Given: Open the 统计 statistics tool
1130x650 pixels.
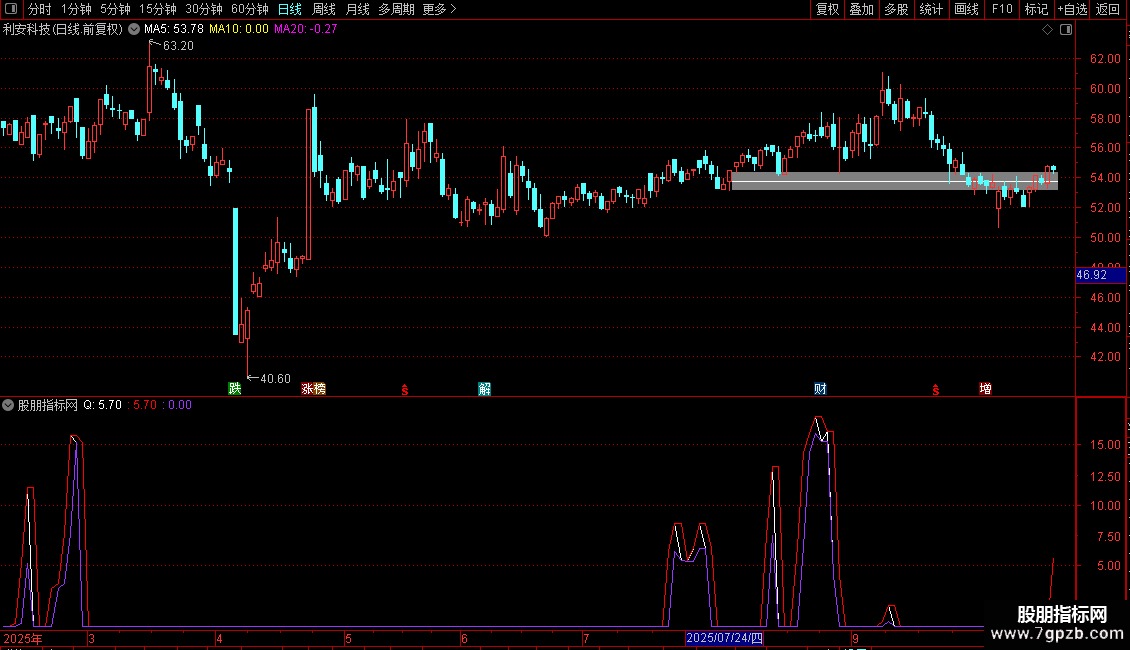Looking at the screenshot, I should 931,9.
